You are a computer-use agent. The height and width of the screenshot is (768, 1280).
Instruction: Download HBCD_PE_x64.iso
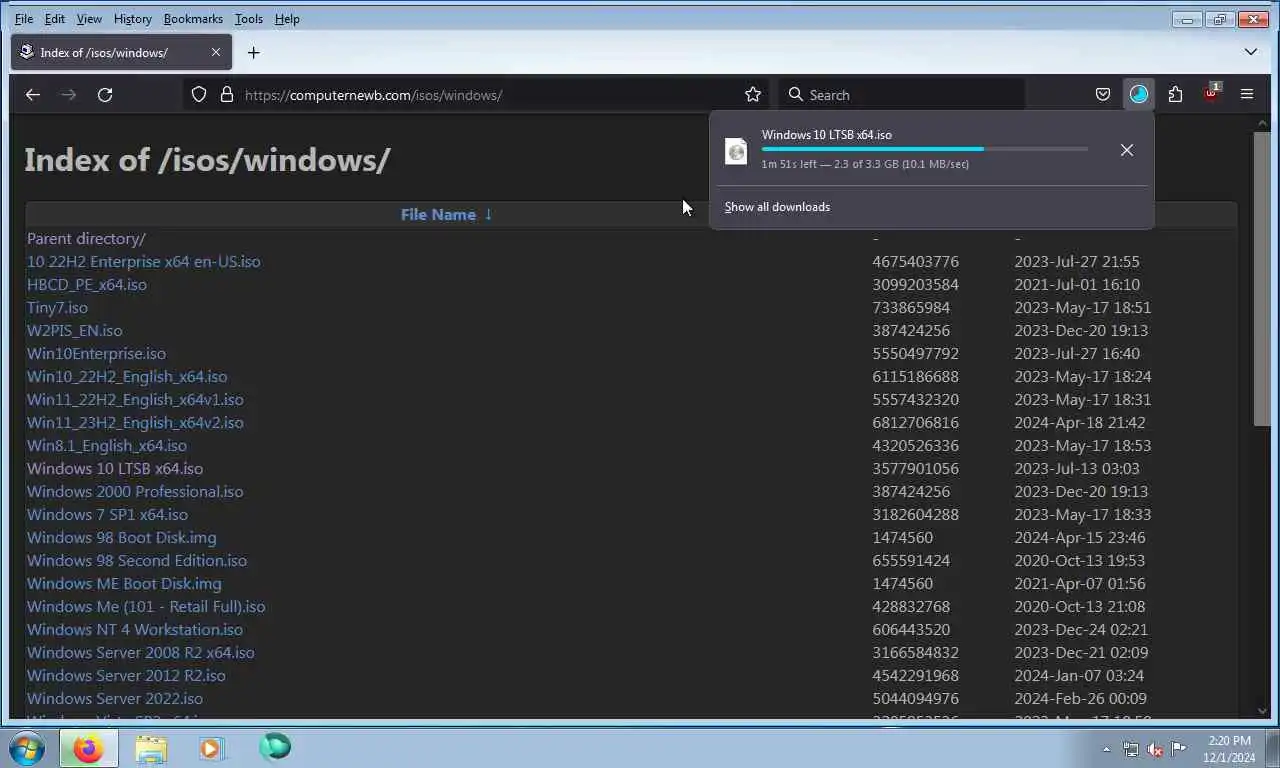(87, 284)
